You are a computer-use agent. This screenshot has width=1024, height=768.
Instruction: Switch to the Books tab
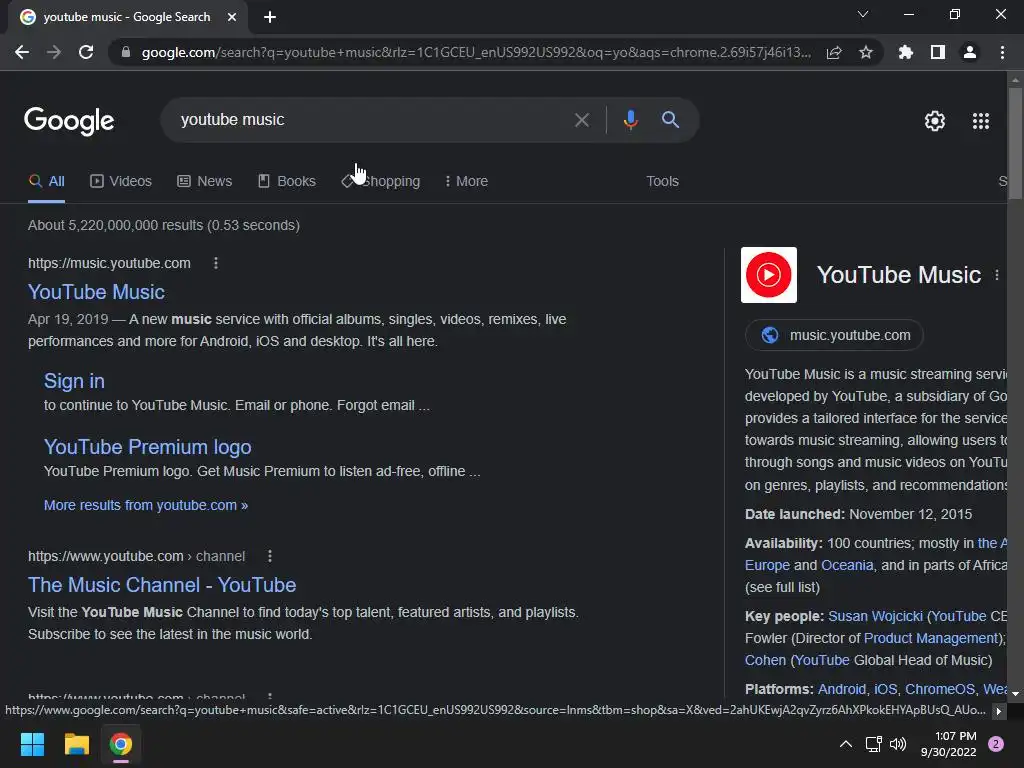coord(287,182)
